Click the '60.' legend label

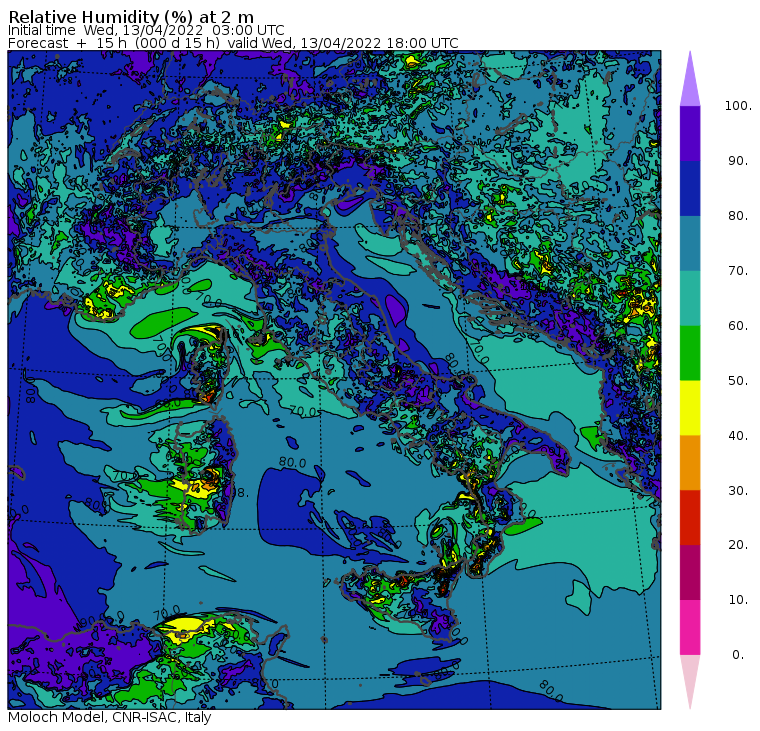(x=738, y=325)
